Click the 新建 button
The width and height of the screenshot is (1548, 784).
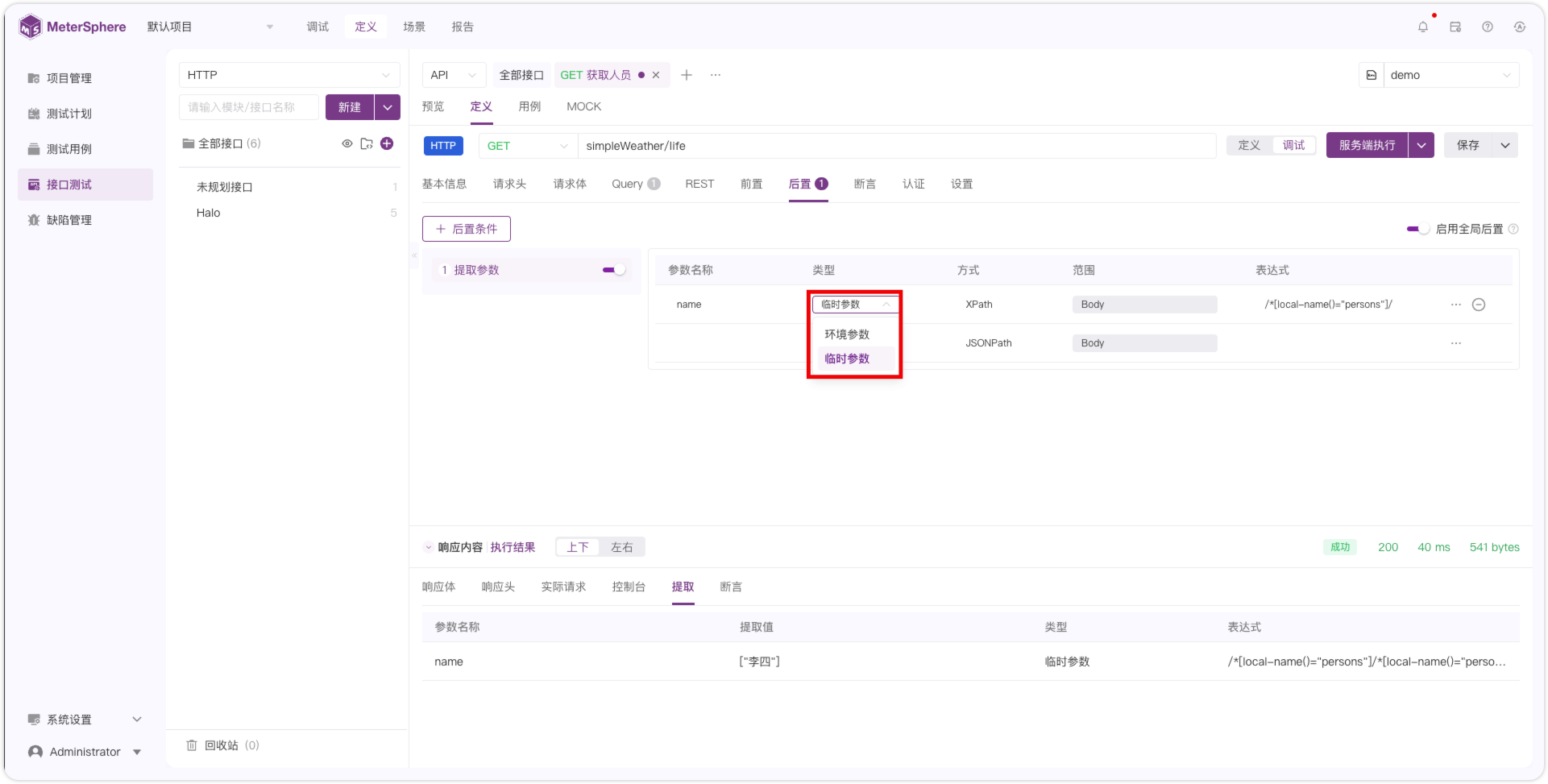pos(350,107)
